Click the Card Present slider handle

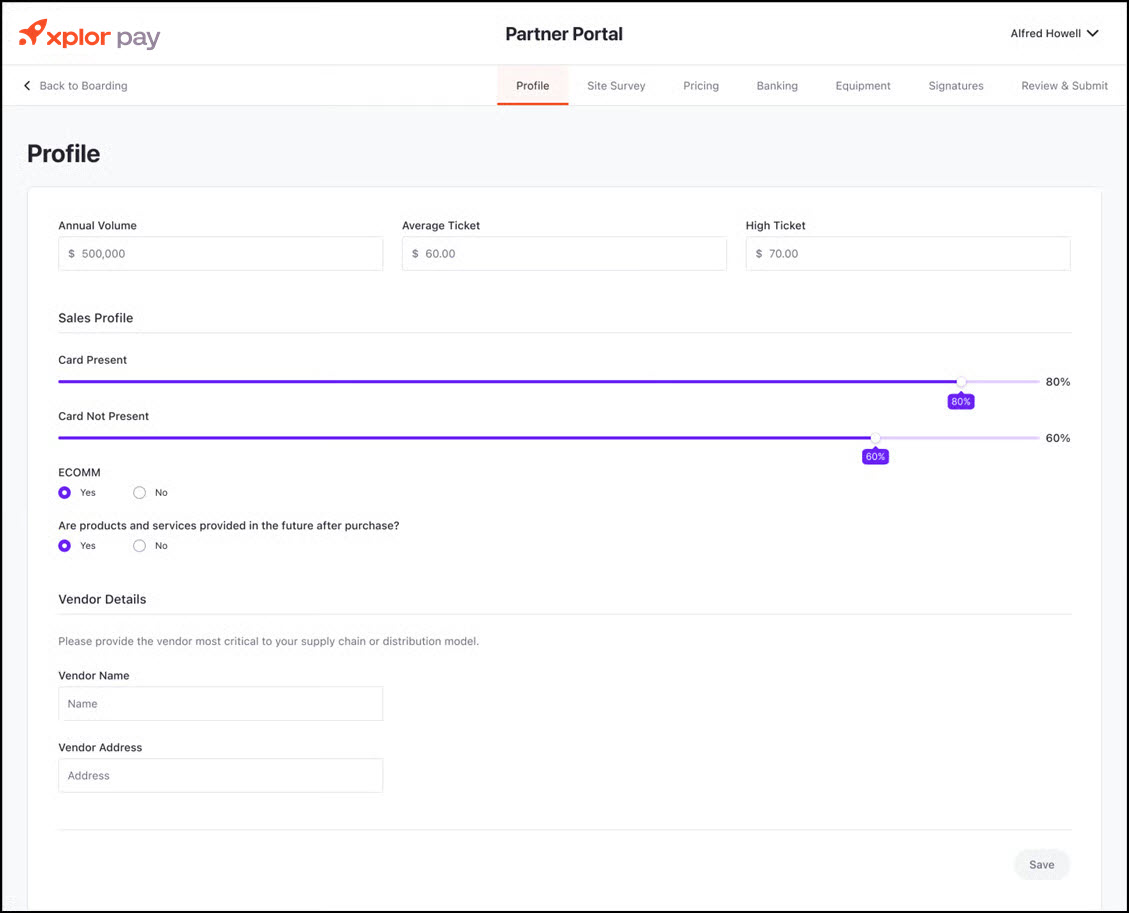click(x=961, y=382)
